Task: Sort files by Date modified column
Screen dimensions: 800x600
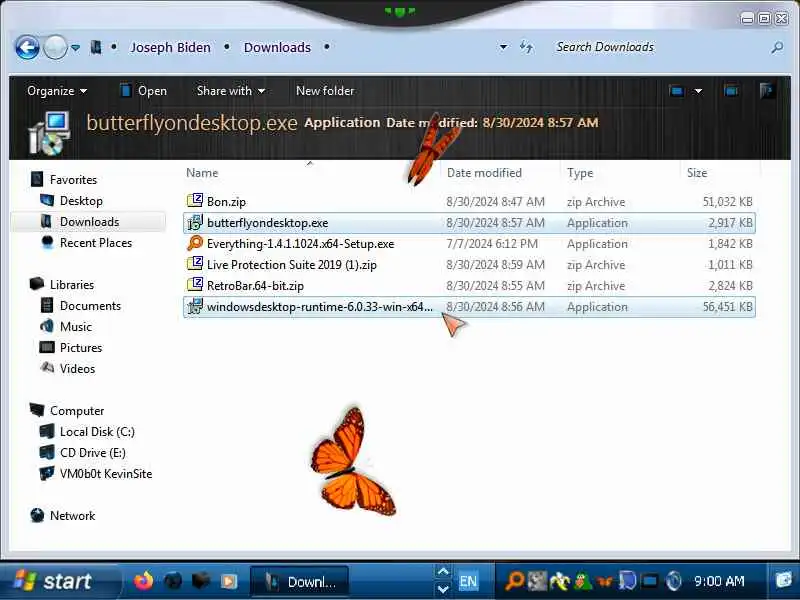Action: point(484,173)
